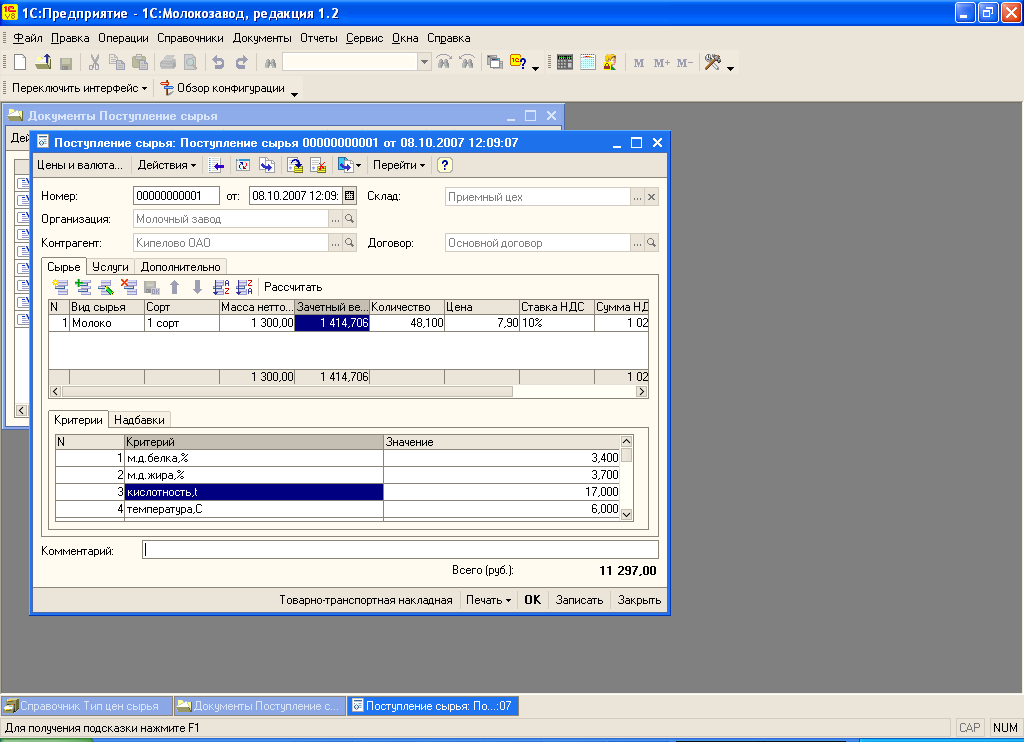Screen dimensions: 1024x742
Task: Click the Рассчитать button
Action: click(293, 287)
